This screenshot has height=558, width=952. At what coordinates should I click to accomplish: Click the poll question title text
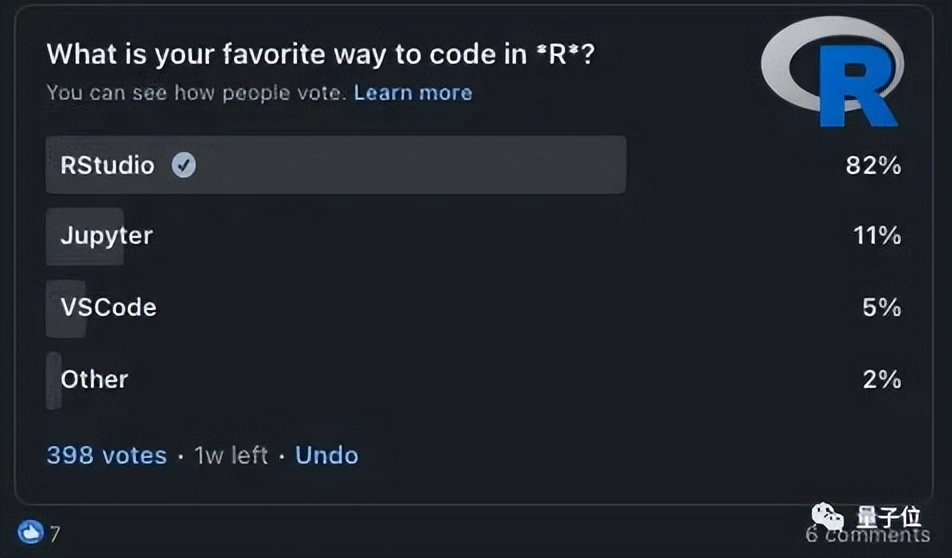pyautogui.click(x=321, y=53)
